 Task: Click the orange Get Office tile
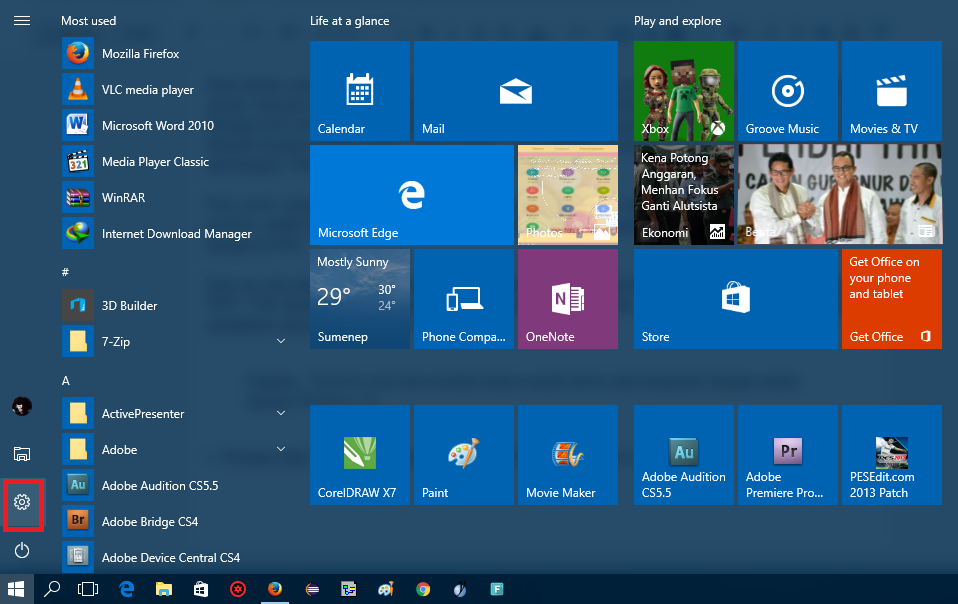click(891, 299)
